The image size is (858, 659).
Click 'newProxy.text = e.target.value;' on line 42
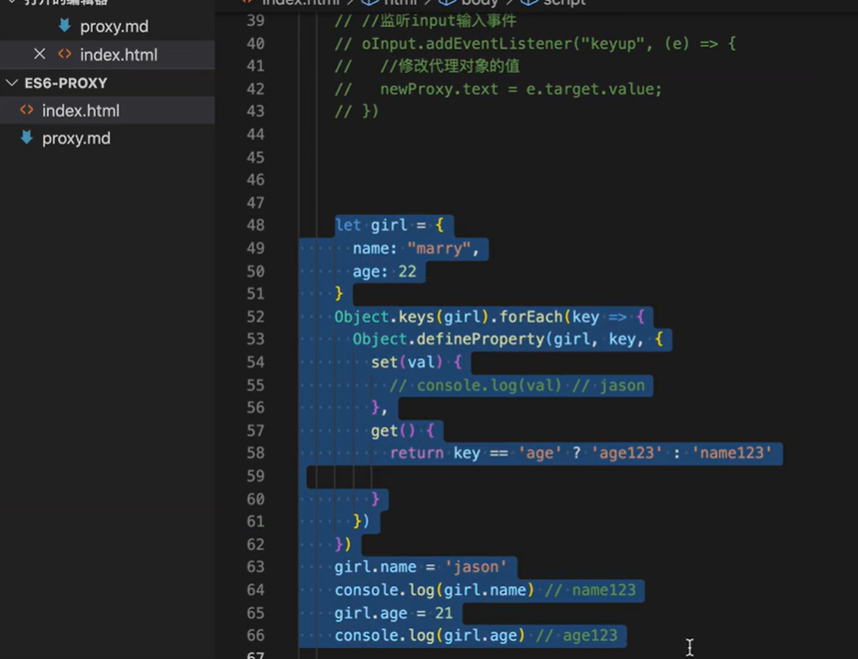521,89
